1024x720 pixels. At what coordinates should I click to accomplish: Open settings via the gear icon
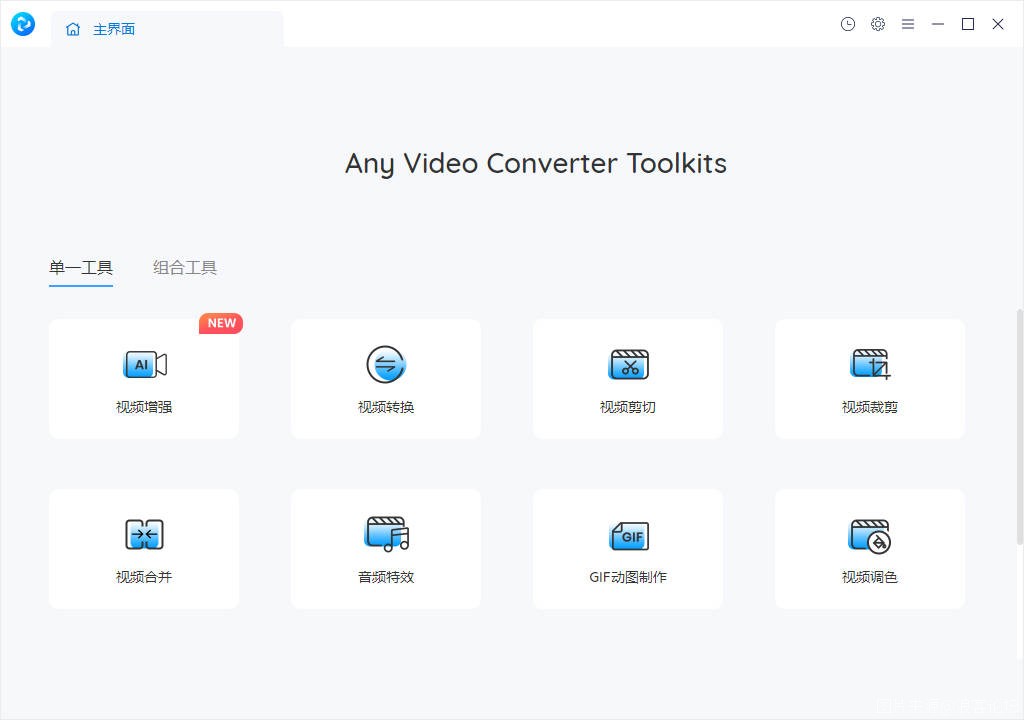[x=878, y=24]
